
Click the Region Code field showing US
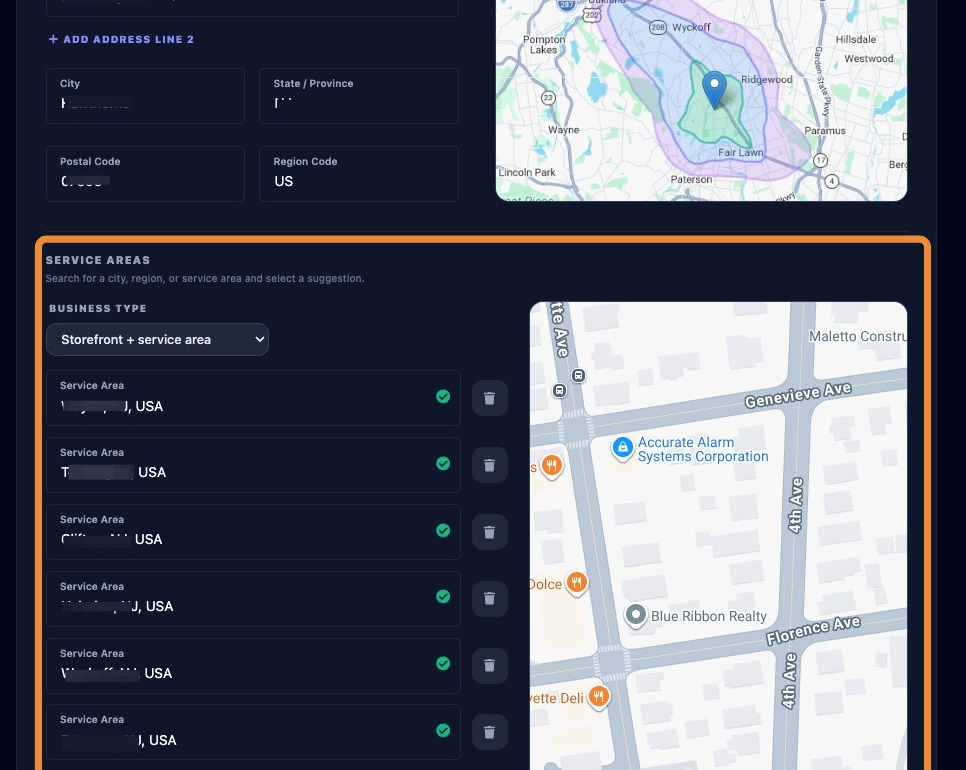pyautogui.click(x=359, y=174)
